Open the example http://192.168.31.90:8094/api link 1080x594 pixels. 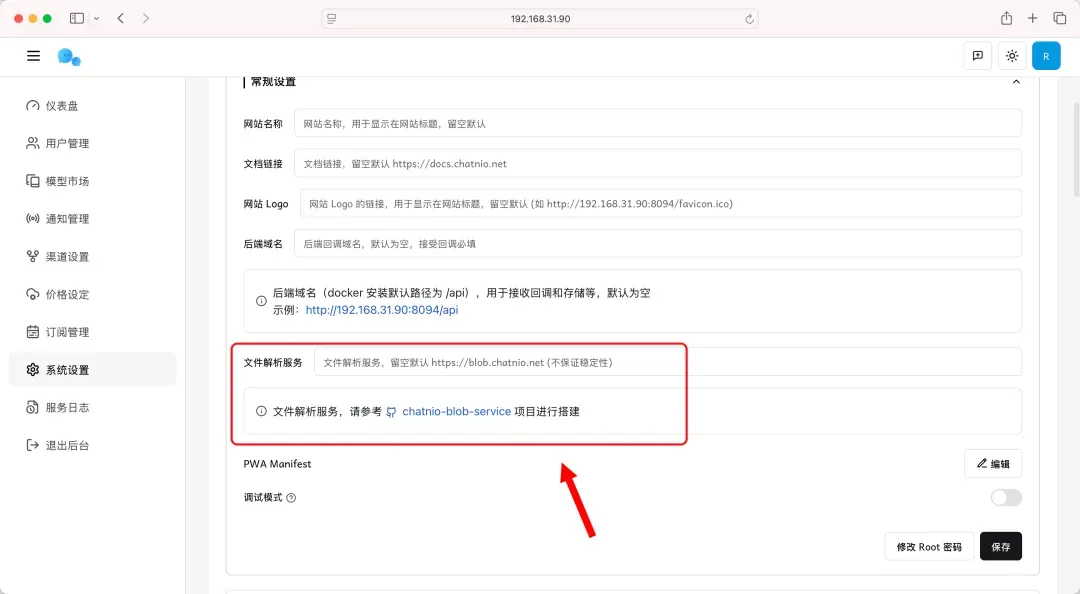(382, 310)
